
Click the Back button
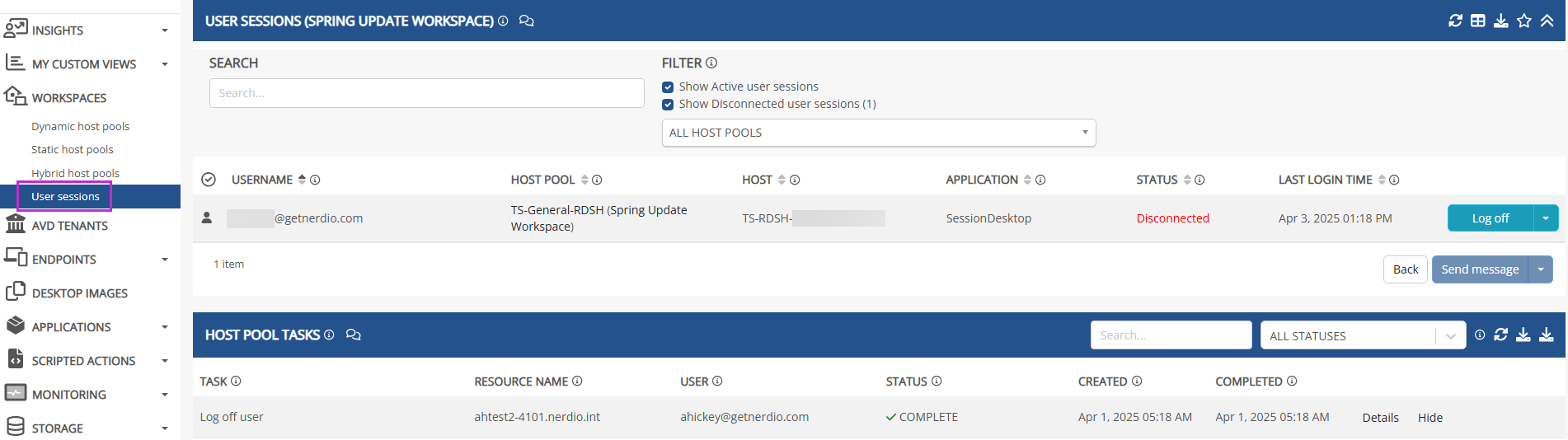(x=1405, y=269)
